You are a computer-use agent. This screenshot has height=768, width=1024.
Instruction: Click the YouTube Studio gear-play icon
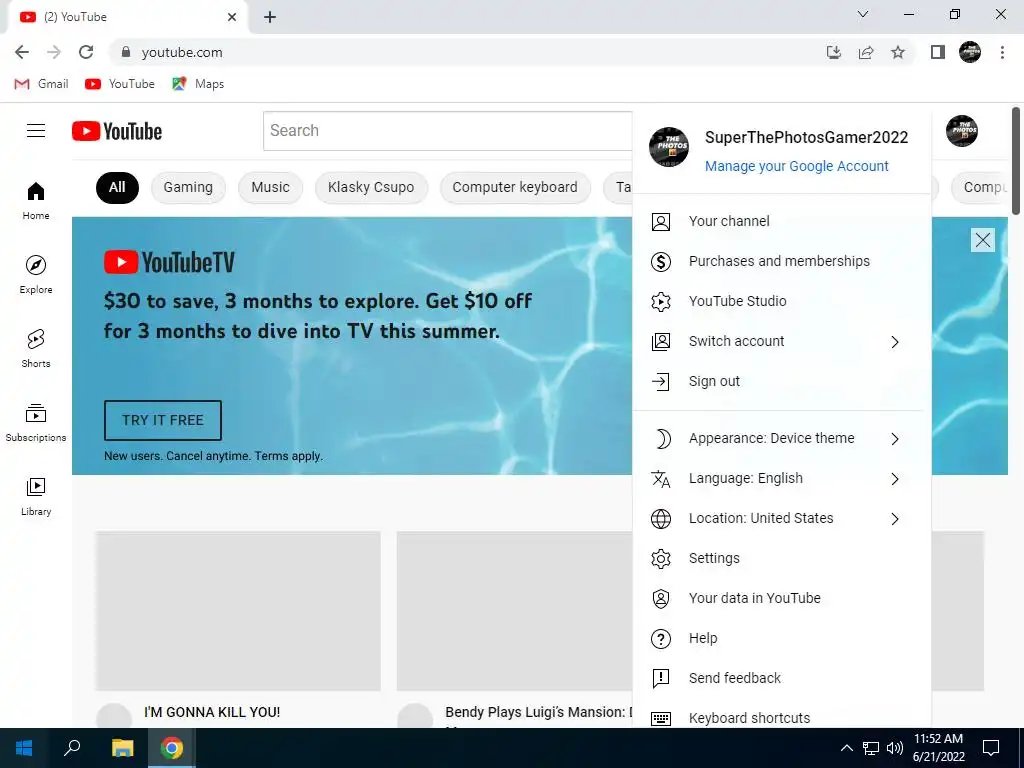pos(661,302)
